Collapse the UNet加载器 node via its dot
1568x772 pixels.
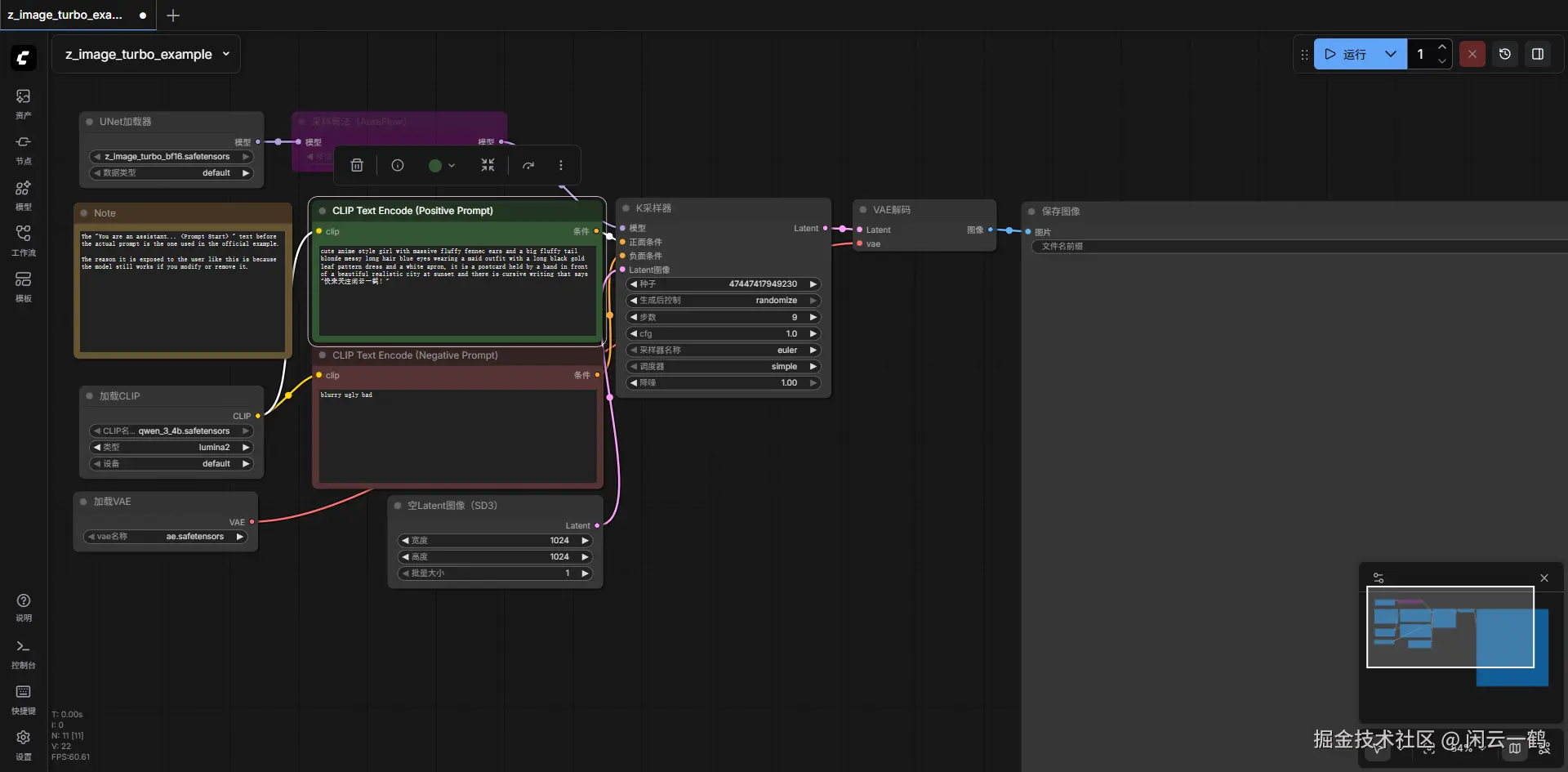coord(89,122)
